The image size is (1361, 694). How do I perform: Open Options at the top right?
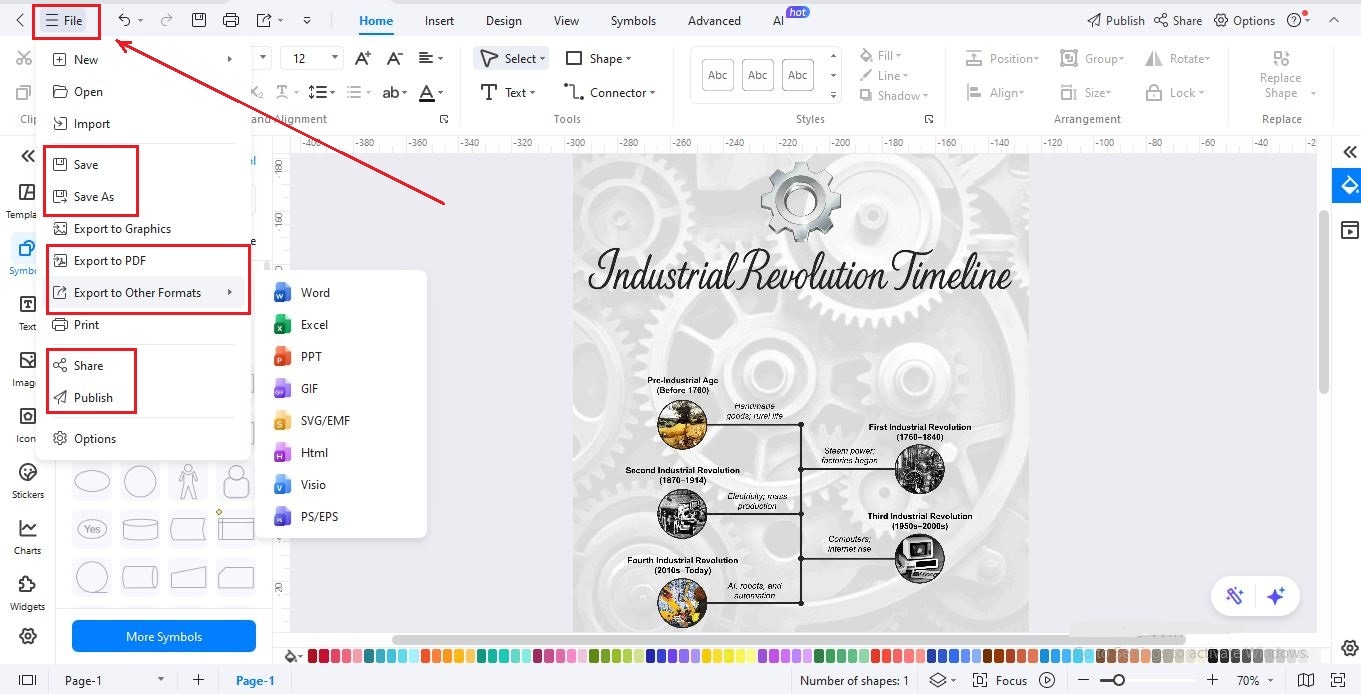click(1244, 20)
